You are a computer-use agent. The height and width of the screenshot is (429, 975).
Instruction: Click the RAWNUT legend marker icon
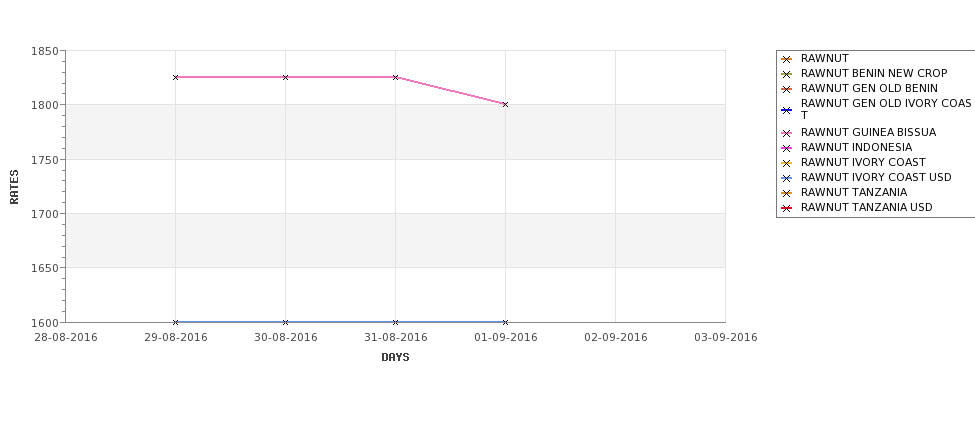(787, 59)
